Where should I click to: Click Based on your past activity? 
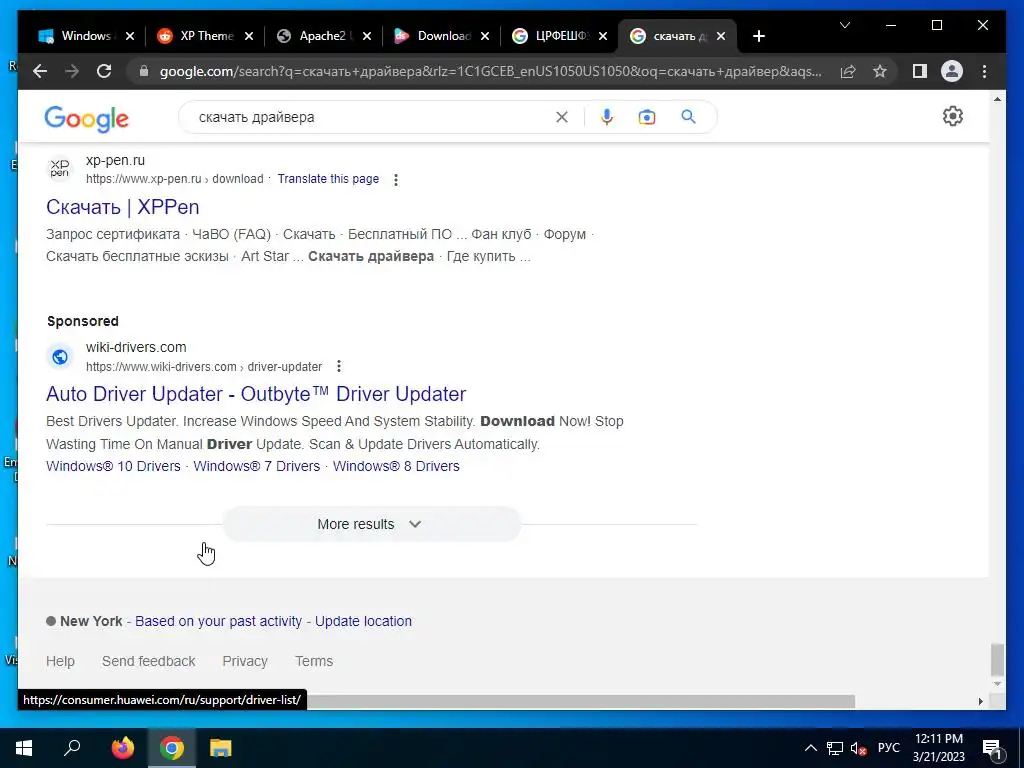(x=218, y=621)
